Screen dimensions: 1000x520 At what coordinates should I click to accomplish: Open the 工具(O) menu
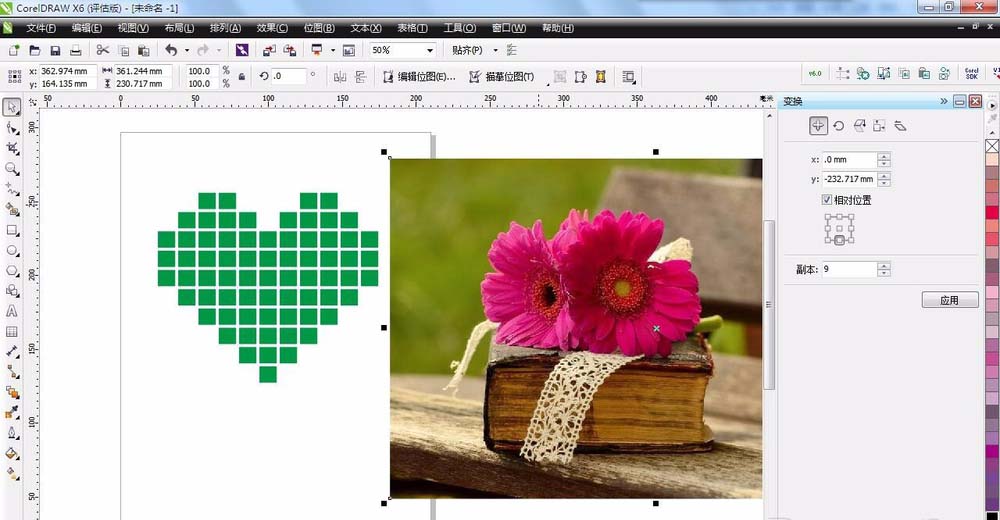(x=460, y=28)
